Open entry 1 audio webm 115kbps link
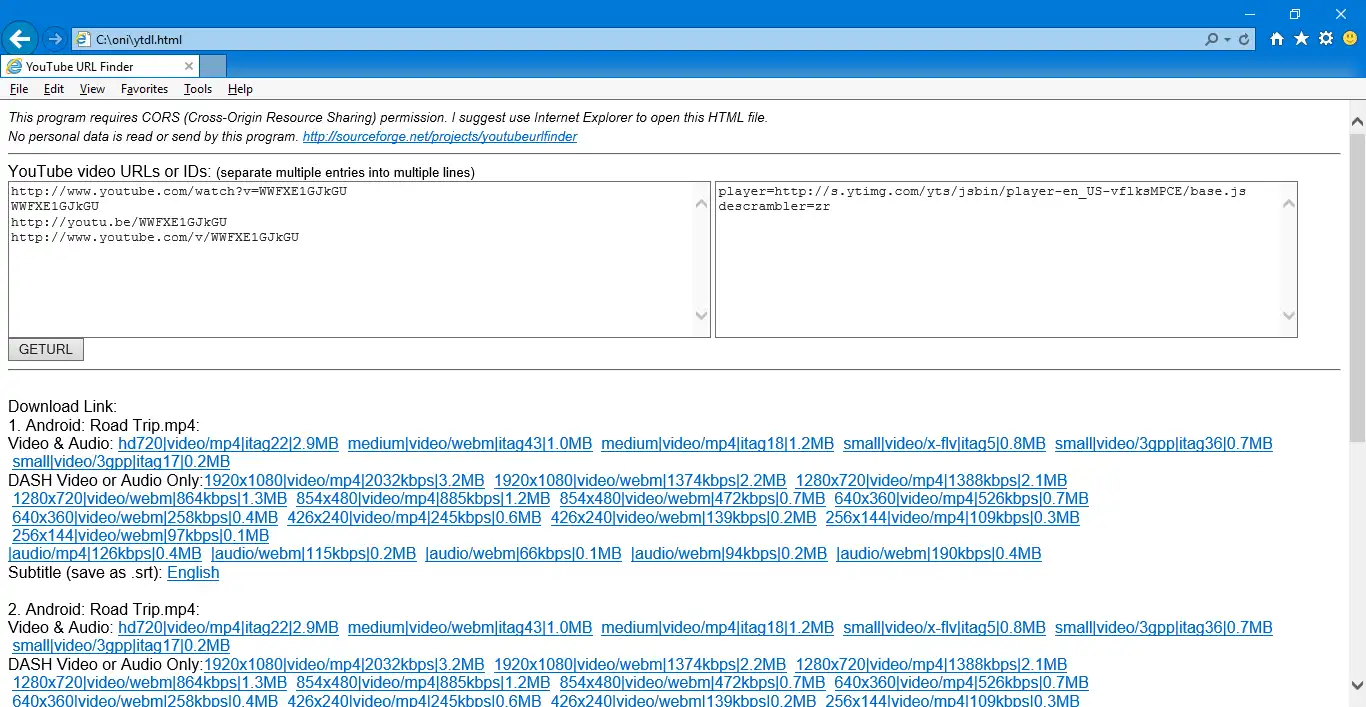This screenshot has height=707, width=1366. (x=313, y=553)
